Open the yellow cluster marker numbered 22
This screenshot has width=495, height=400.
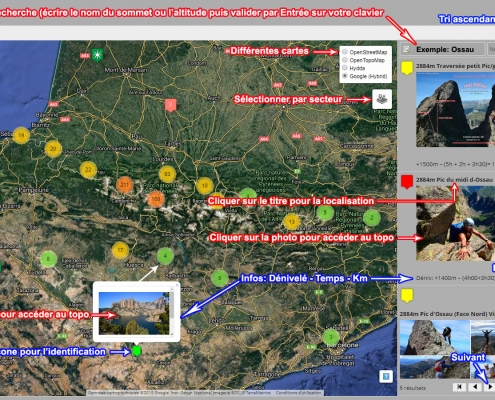[88, 169]
